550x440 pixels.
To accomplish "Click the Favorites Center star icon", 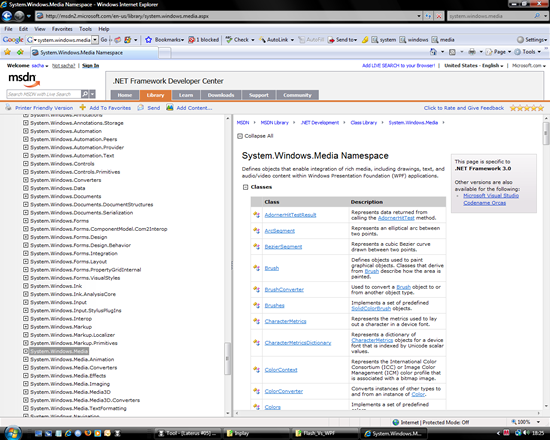I will pyautogui.click(x=7, y=52).
